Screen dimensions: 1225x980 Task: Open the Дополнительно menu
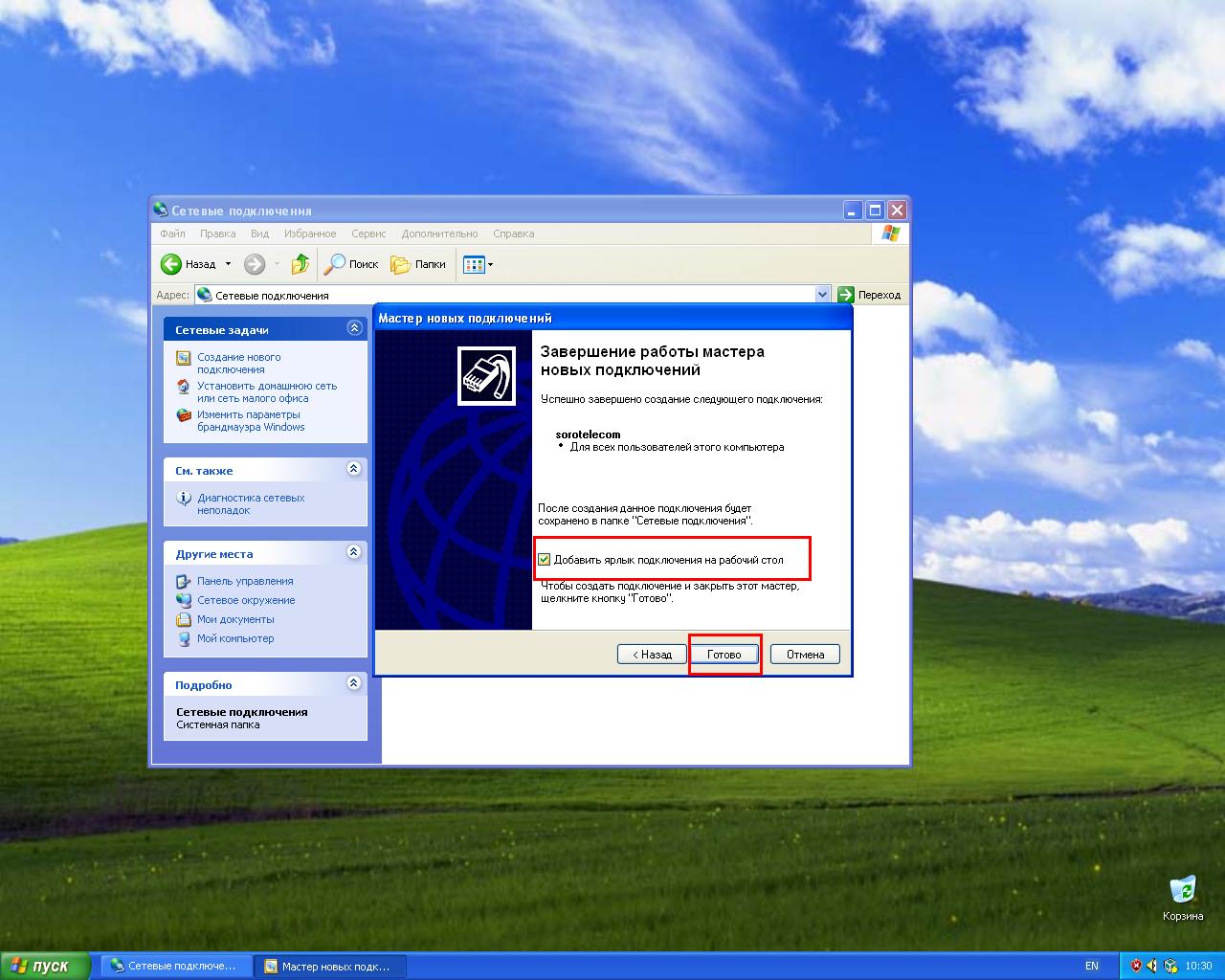coord(439,234)
